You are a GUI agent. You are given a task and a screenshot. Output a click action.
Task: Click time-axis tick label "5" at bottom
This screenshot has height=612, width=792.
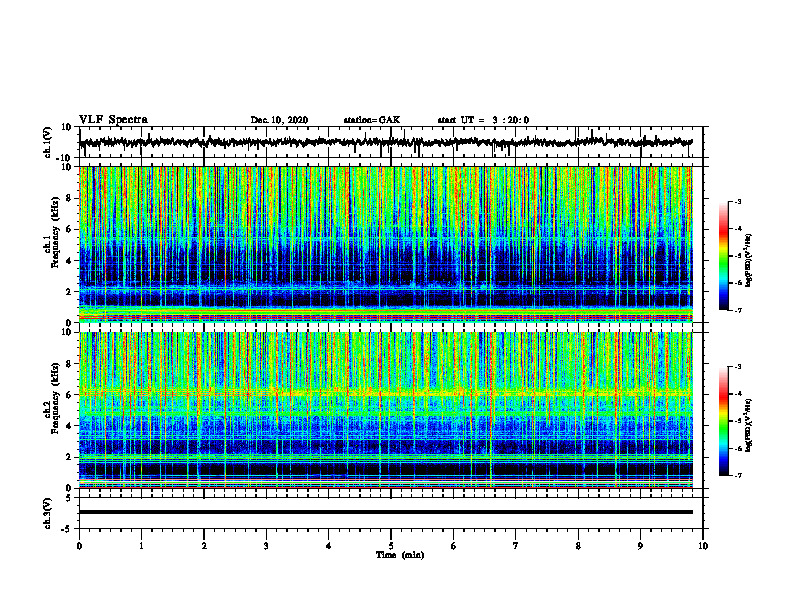point(391,546)
